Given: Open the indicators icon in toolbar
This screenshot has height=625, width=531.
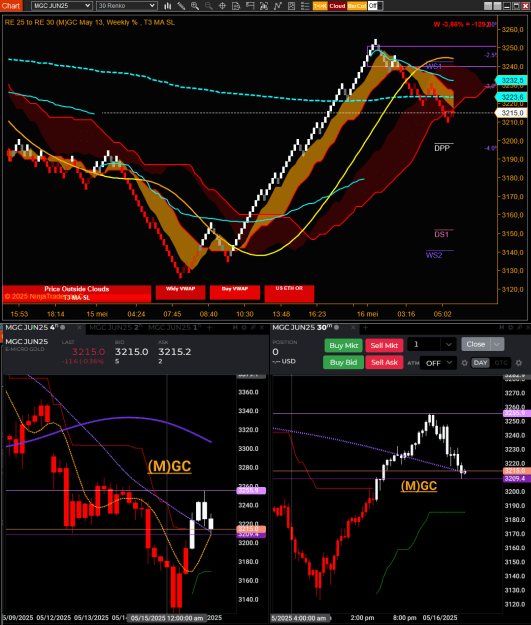Looking at the screenshot, I should [277, 6].
